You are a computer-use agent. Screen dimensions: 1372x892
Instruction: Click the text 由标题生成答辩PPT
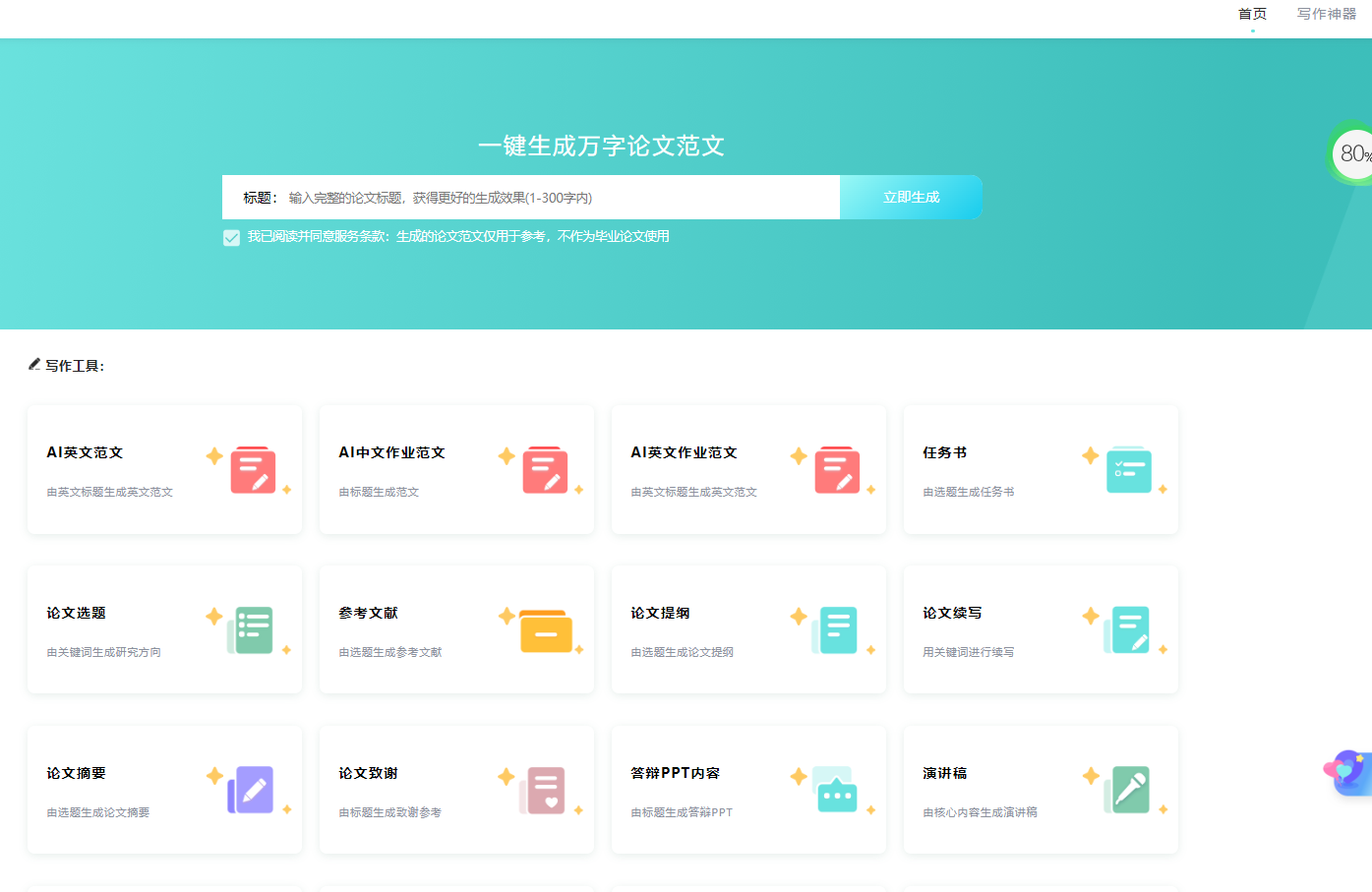click(682, 812)
